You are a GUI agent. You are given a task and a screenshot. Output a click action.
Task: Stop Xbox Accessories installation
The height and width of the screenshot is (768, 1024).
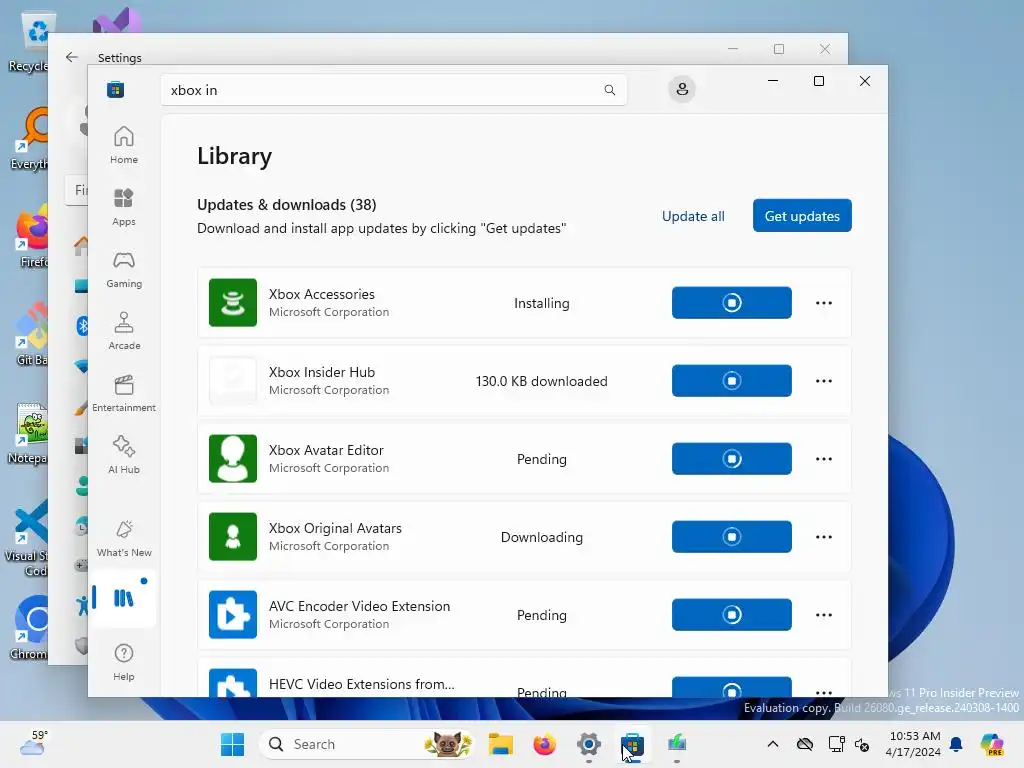[x=731, y=303]
